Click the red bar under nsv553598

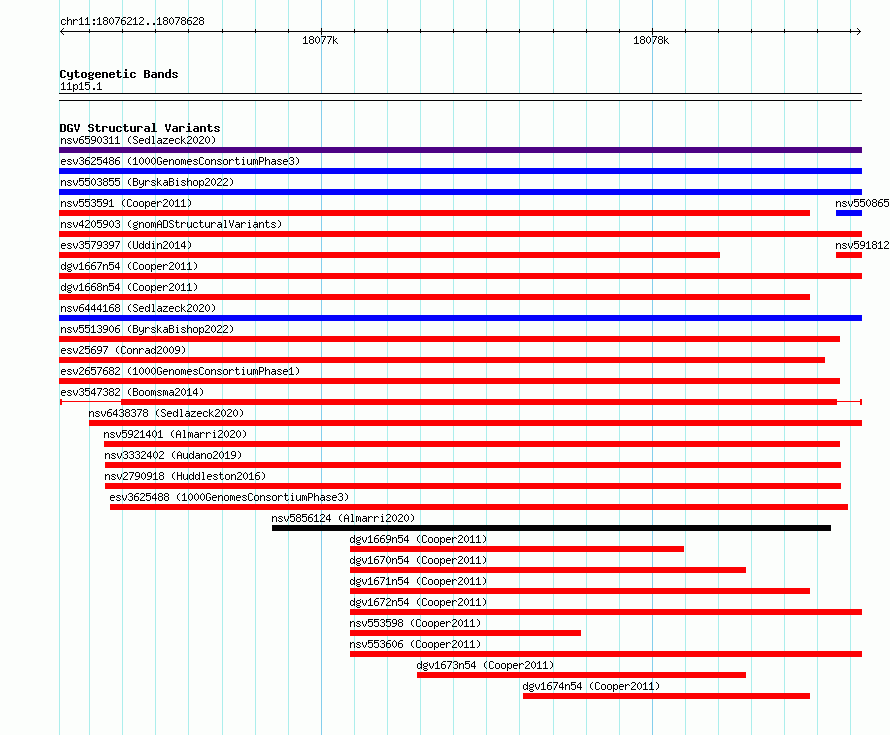465,633
